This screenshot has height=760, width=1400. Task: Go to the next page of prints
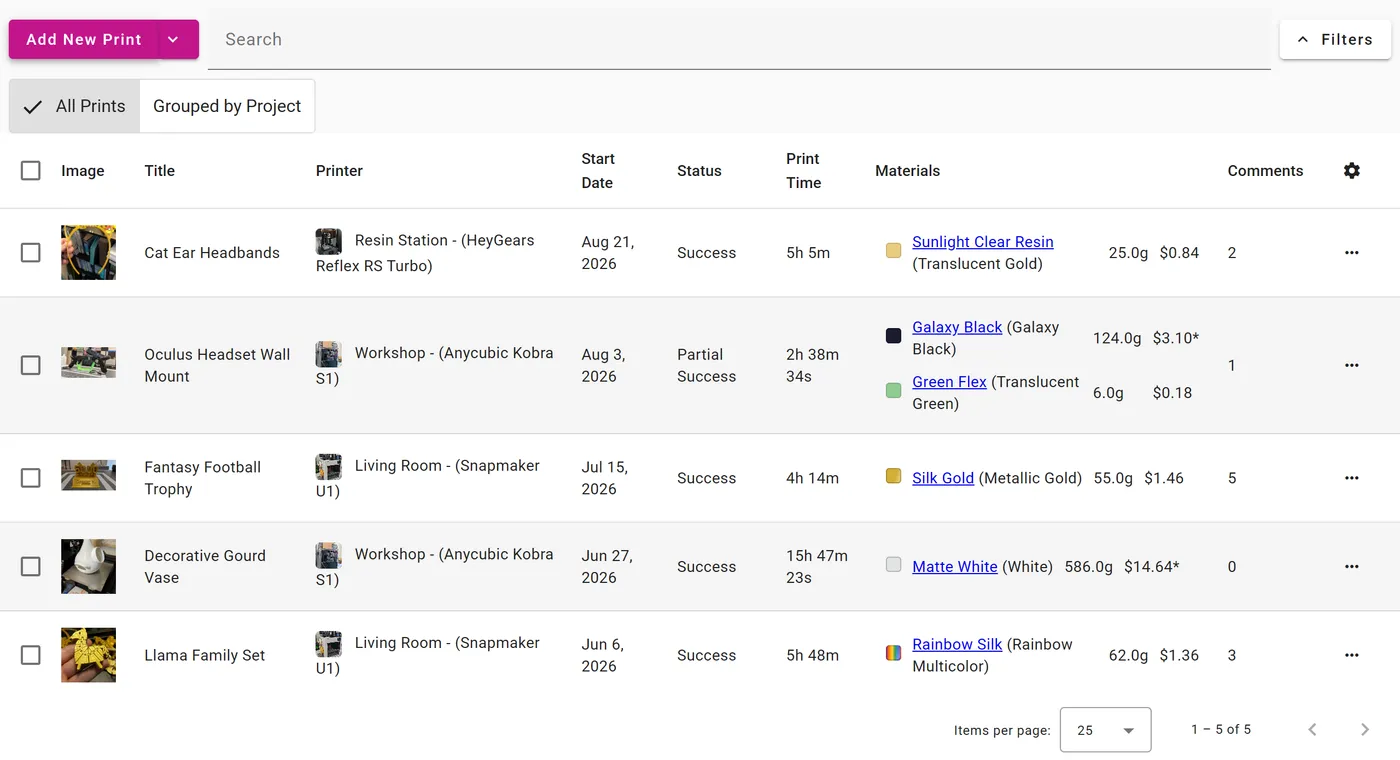[1365, 730]
